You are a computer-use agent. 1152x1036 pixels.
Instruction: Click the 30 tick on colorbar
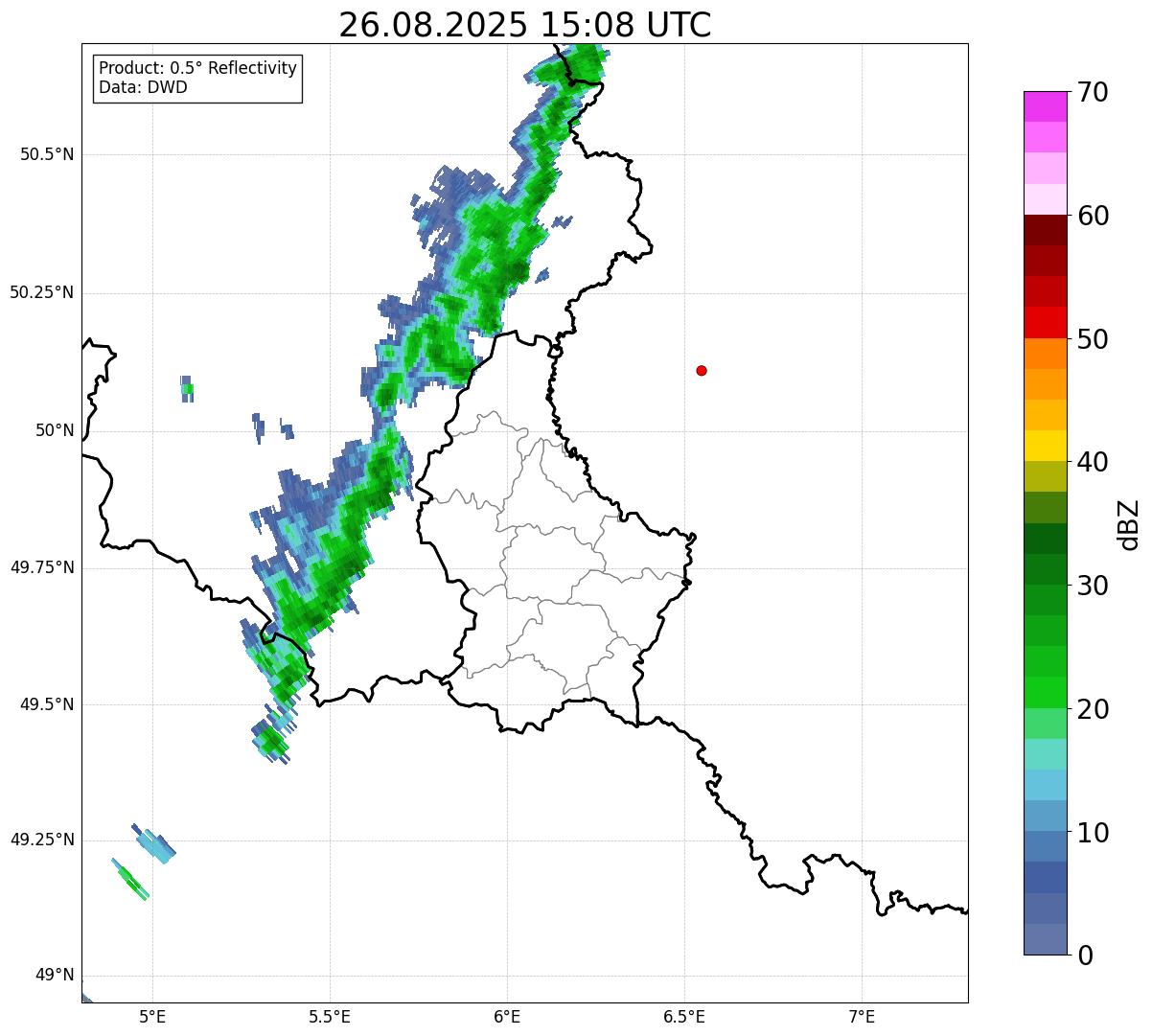point(1093,586)
